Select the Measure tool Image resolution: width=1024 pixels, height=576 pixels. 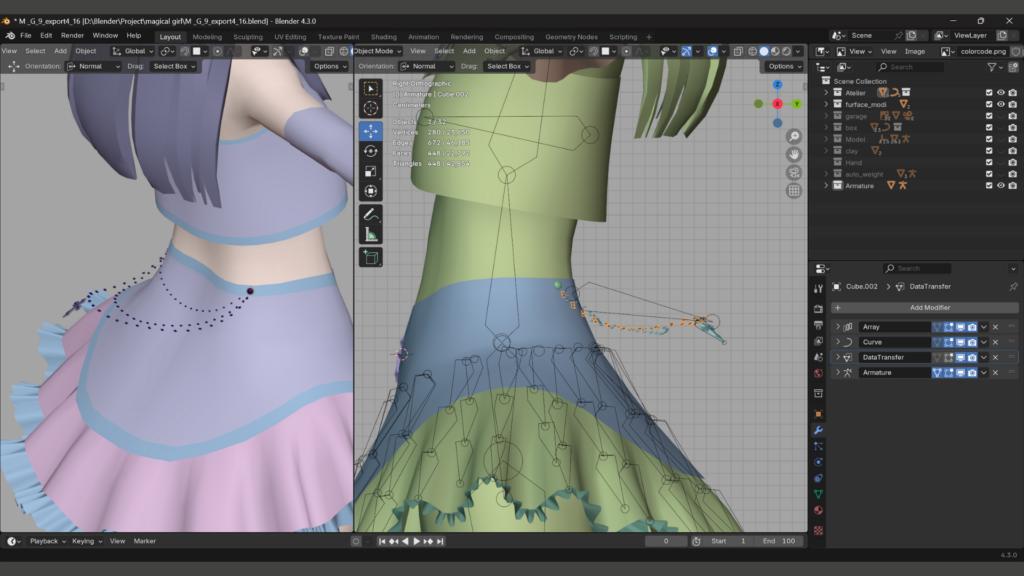(371, 235)
